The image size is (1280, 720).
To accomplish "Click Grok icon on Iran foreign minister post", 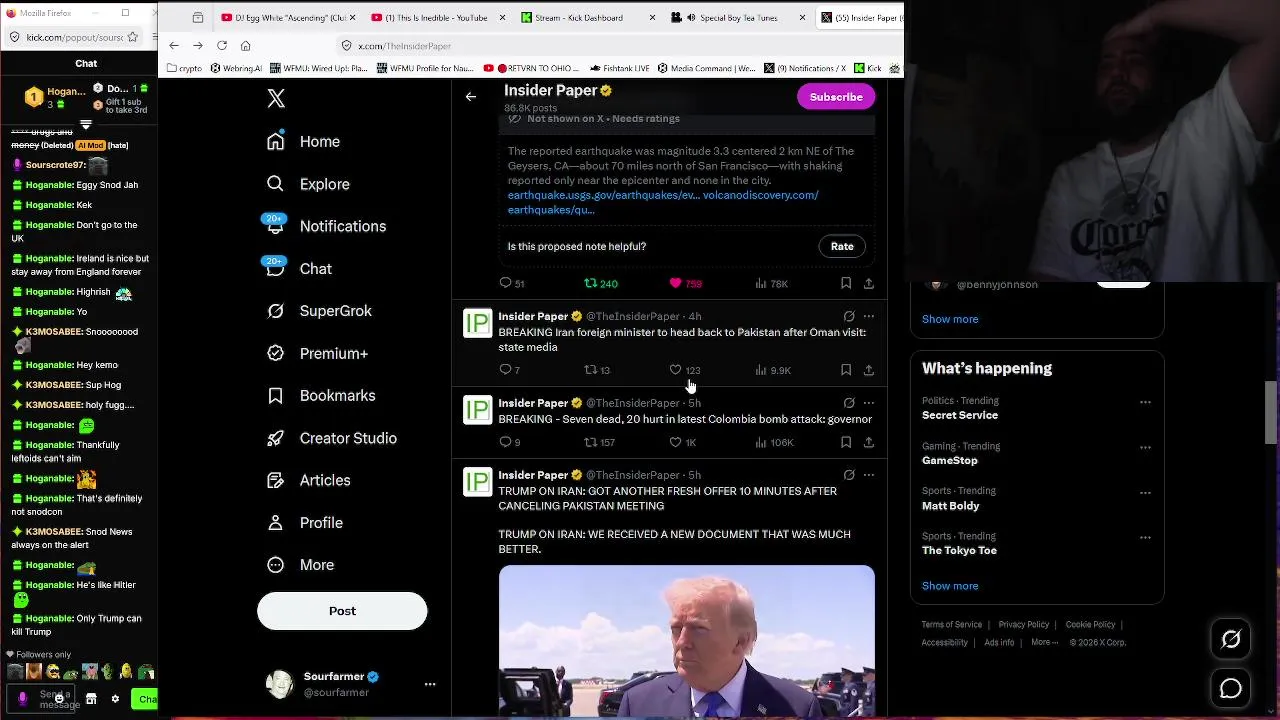I will point(849,317).
